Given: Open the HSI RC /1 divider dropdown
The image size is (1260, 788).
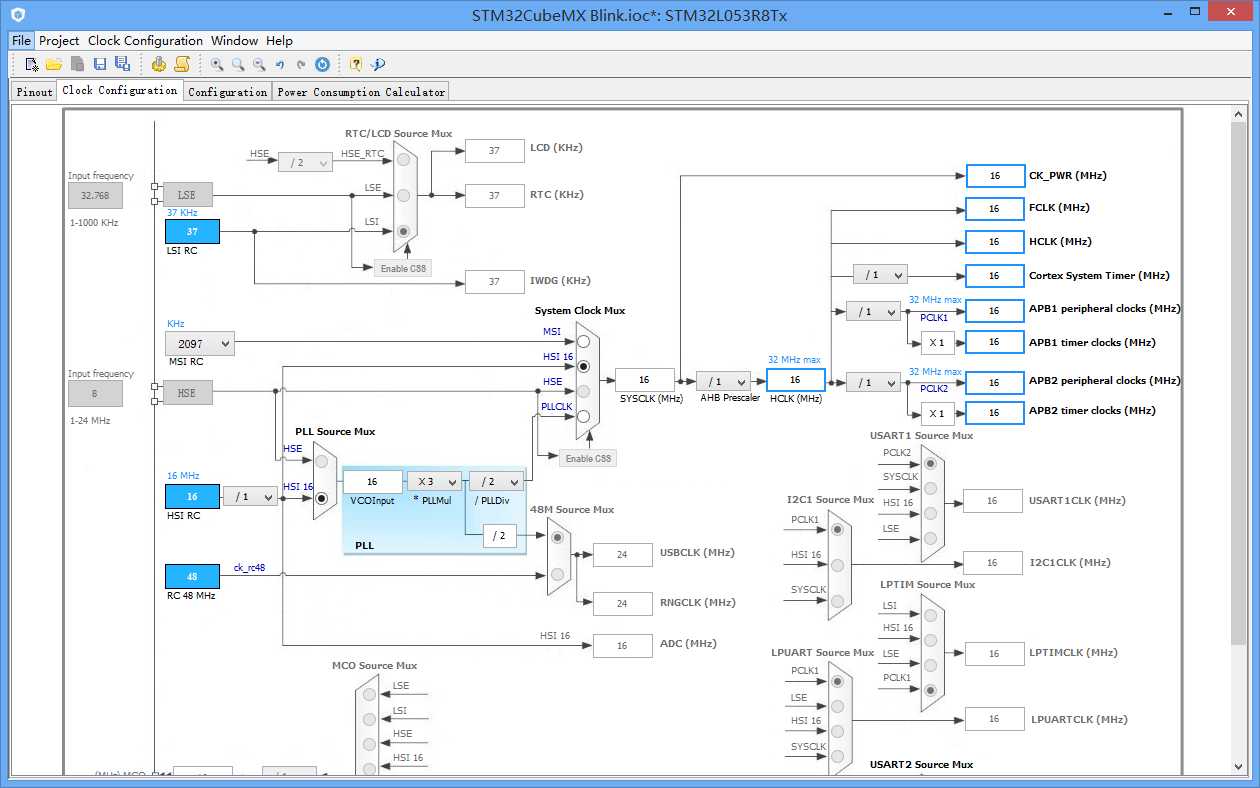Looking at the screenshot, I should [250, 496].
